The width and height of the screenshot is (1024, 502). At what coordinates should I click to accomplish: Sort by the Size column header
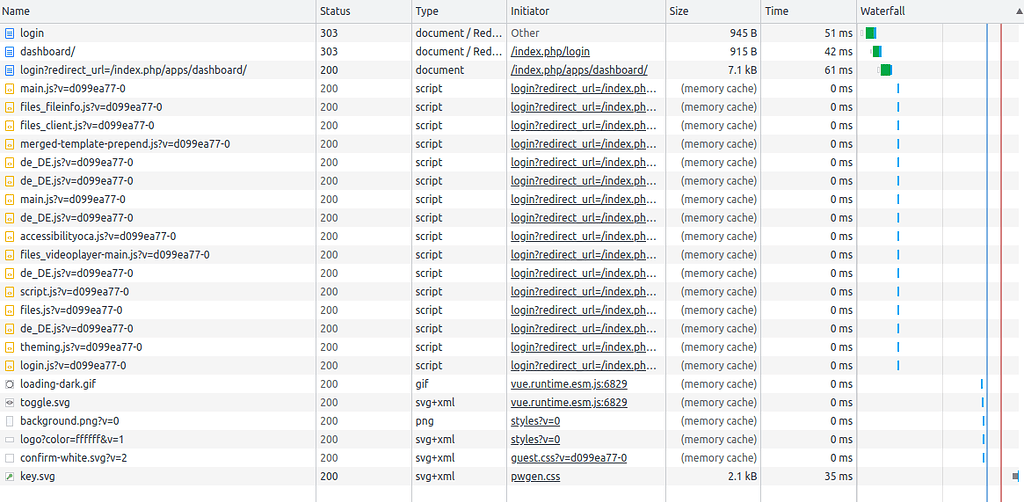coord(679,11)
